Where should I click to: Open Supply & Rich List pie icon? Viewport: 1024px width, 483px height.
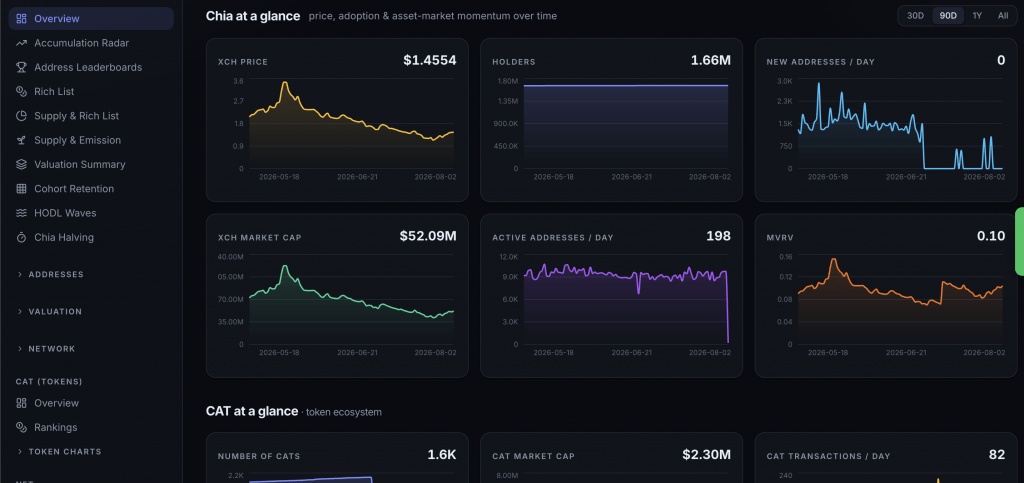coord(22,116)
